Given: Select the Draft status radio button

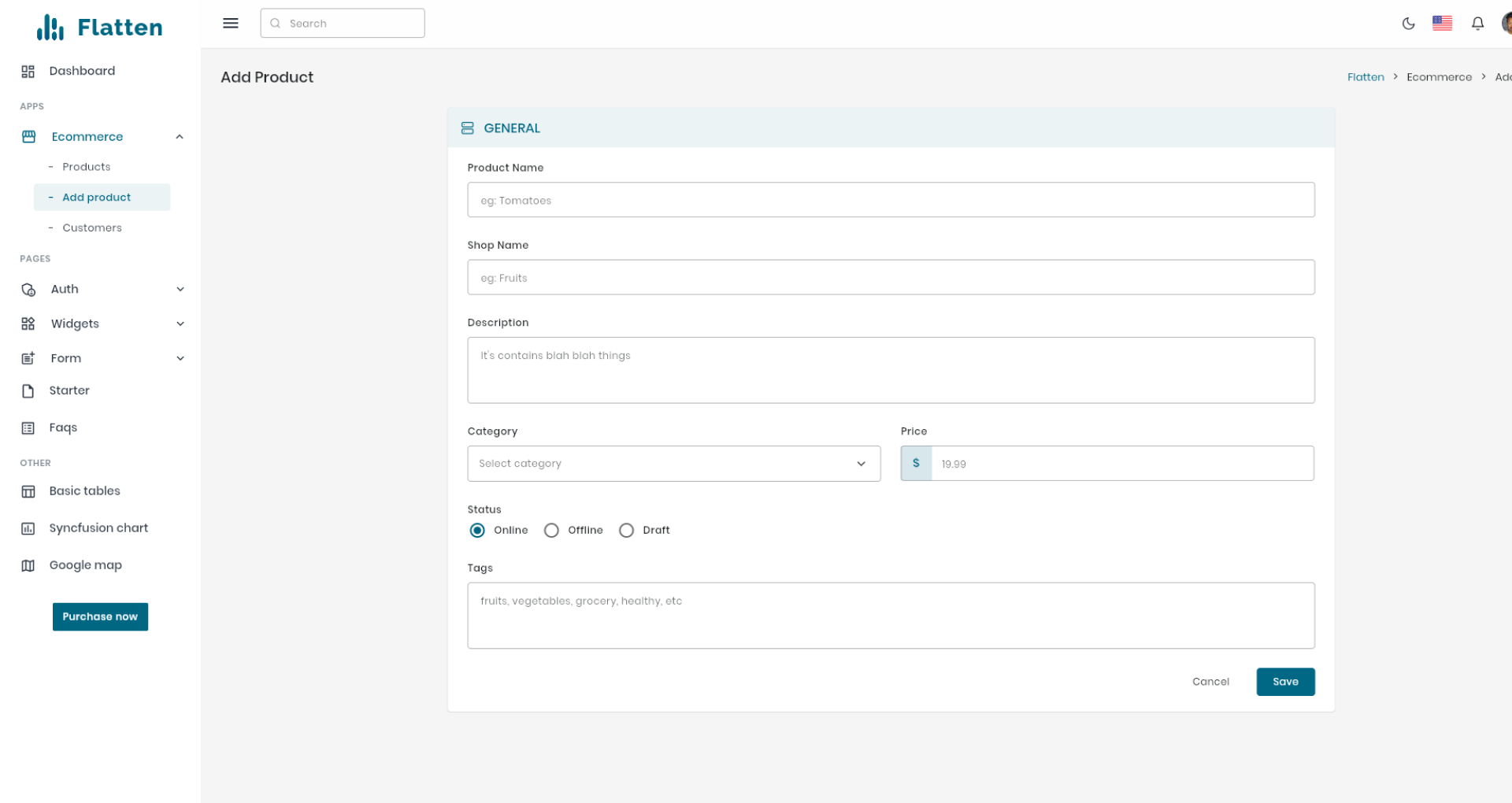Looking at the screenshot, I should (x=627, y=530).
